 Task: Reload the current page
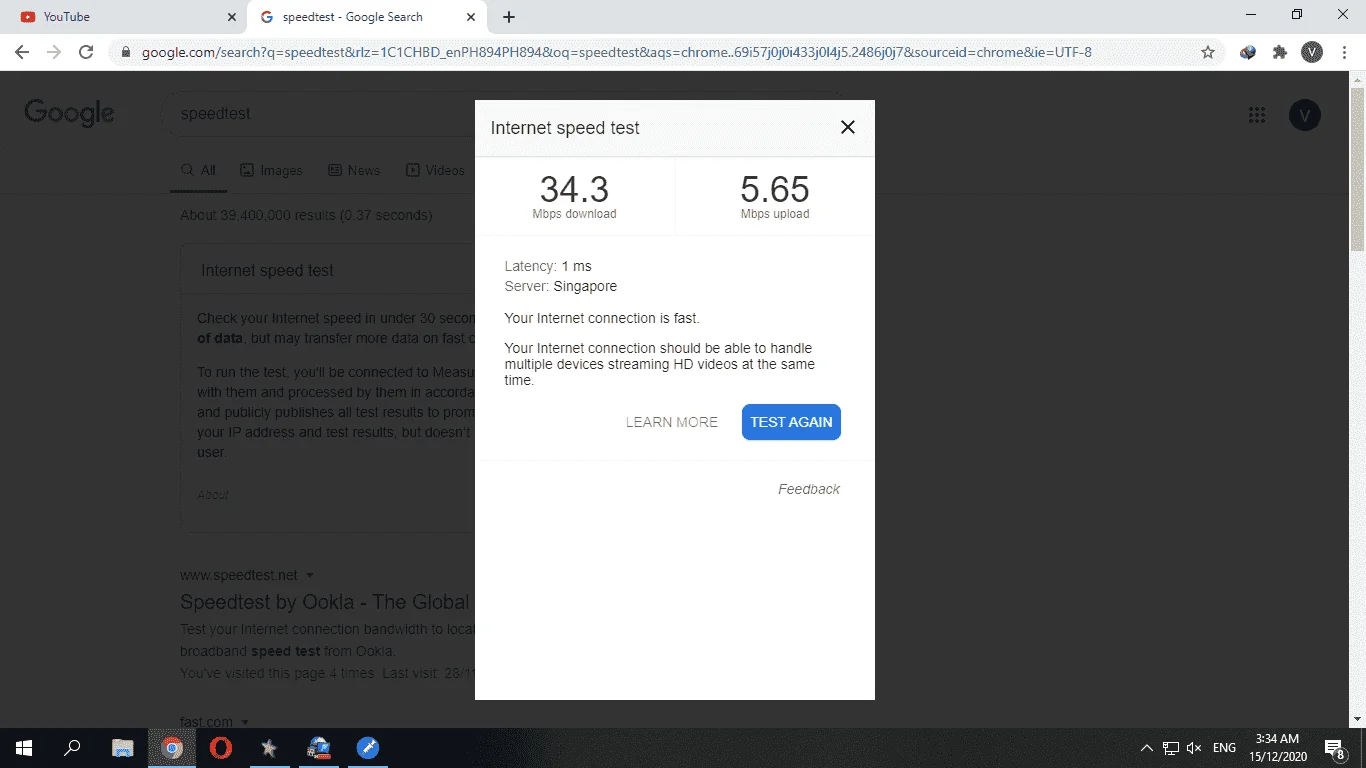(x=86, y=52)
